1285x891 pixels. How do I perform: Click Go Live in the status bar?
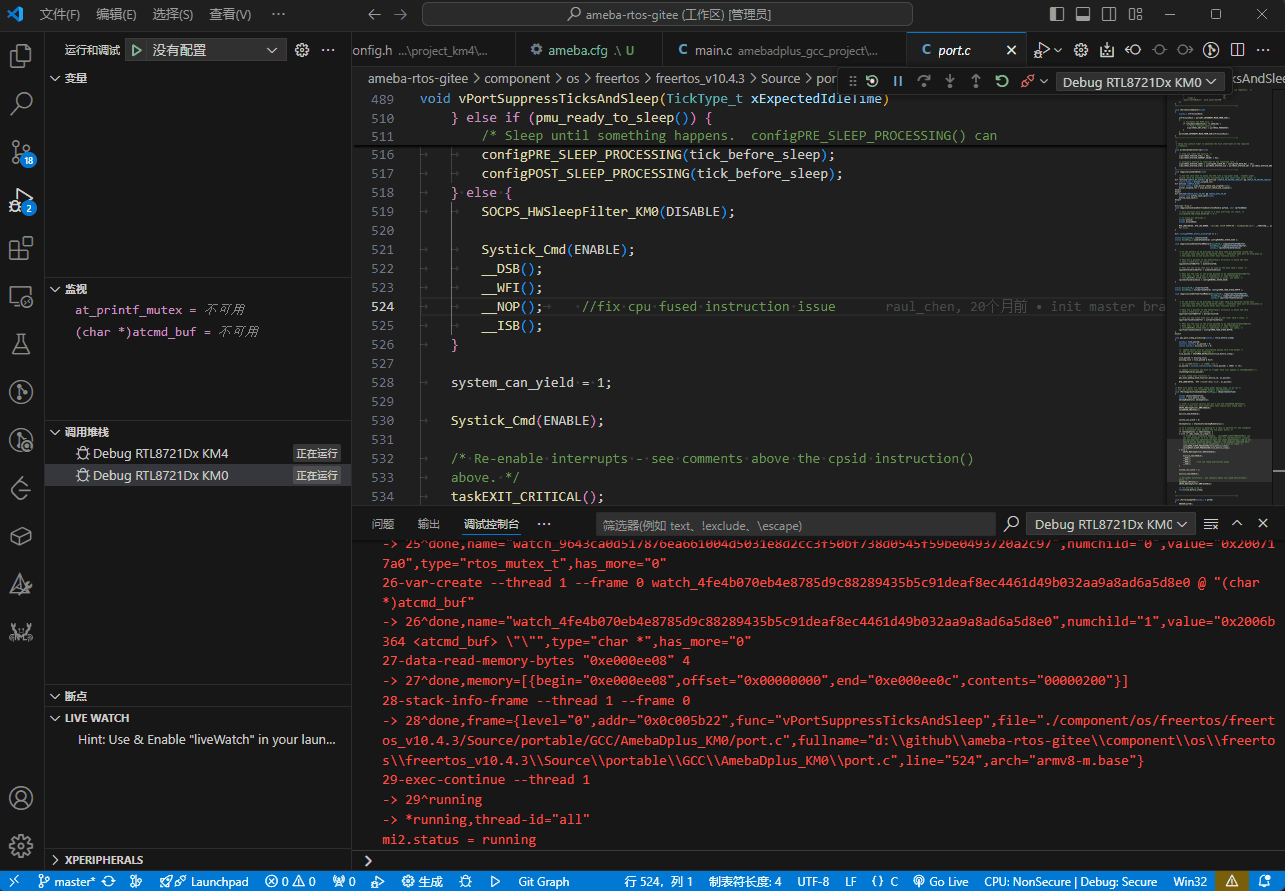(940, 882)
